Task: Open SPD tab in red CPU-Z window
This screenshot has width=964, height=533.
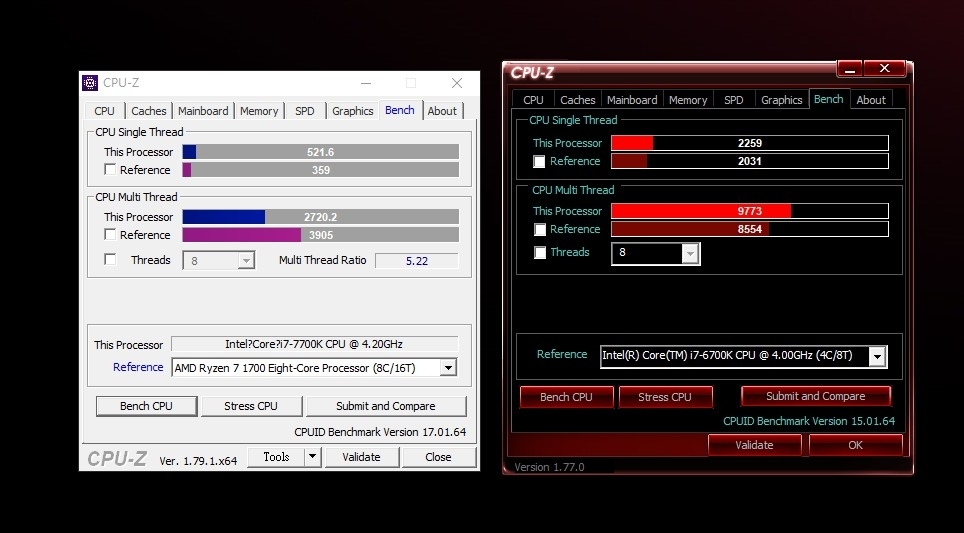Action: point(733,100)
